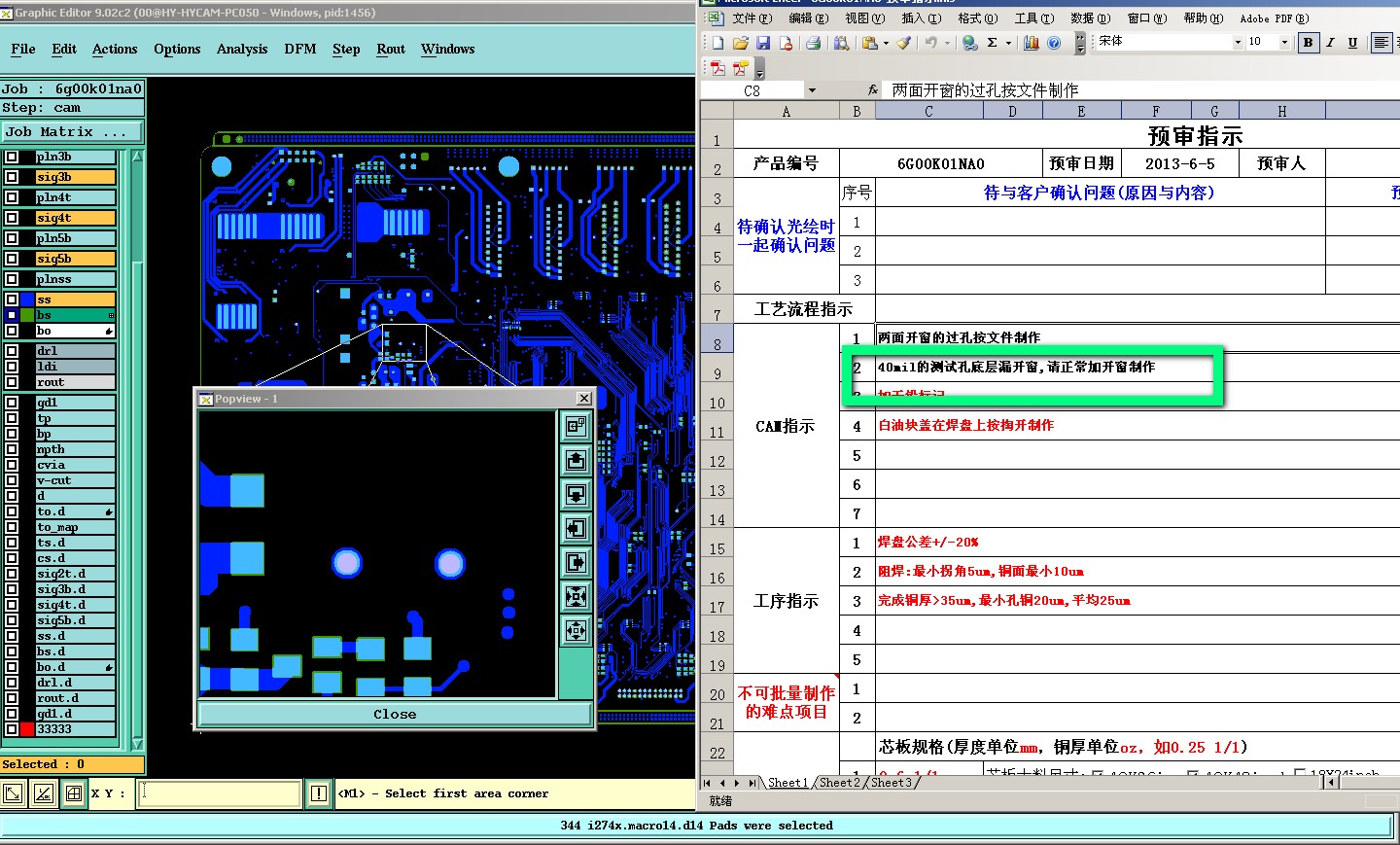
Task: Click the Popview pan down icon
Action: (577, 494)
